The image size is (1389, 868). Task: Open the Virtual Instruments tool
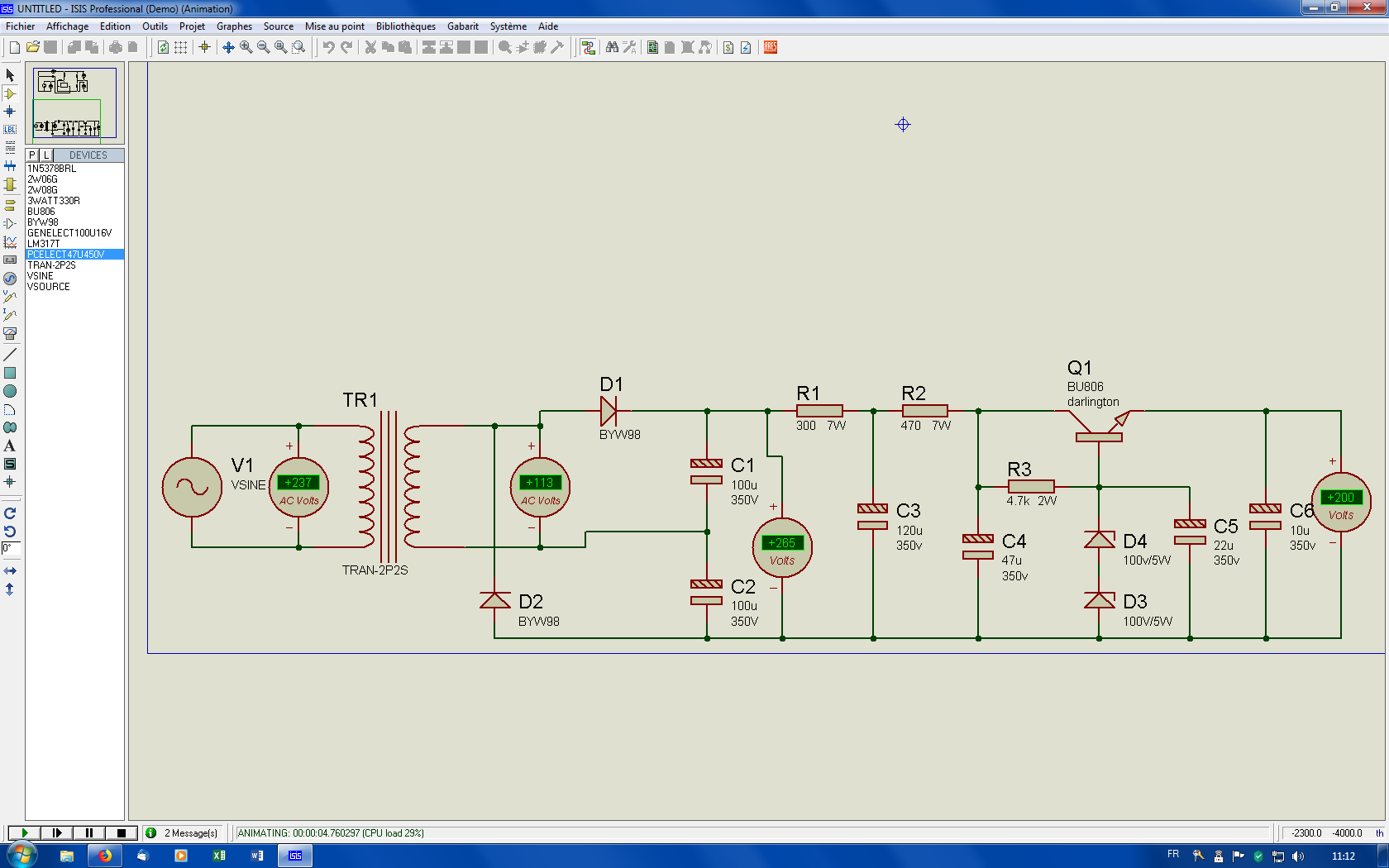(10, 333)
